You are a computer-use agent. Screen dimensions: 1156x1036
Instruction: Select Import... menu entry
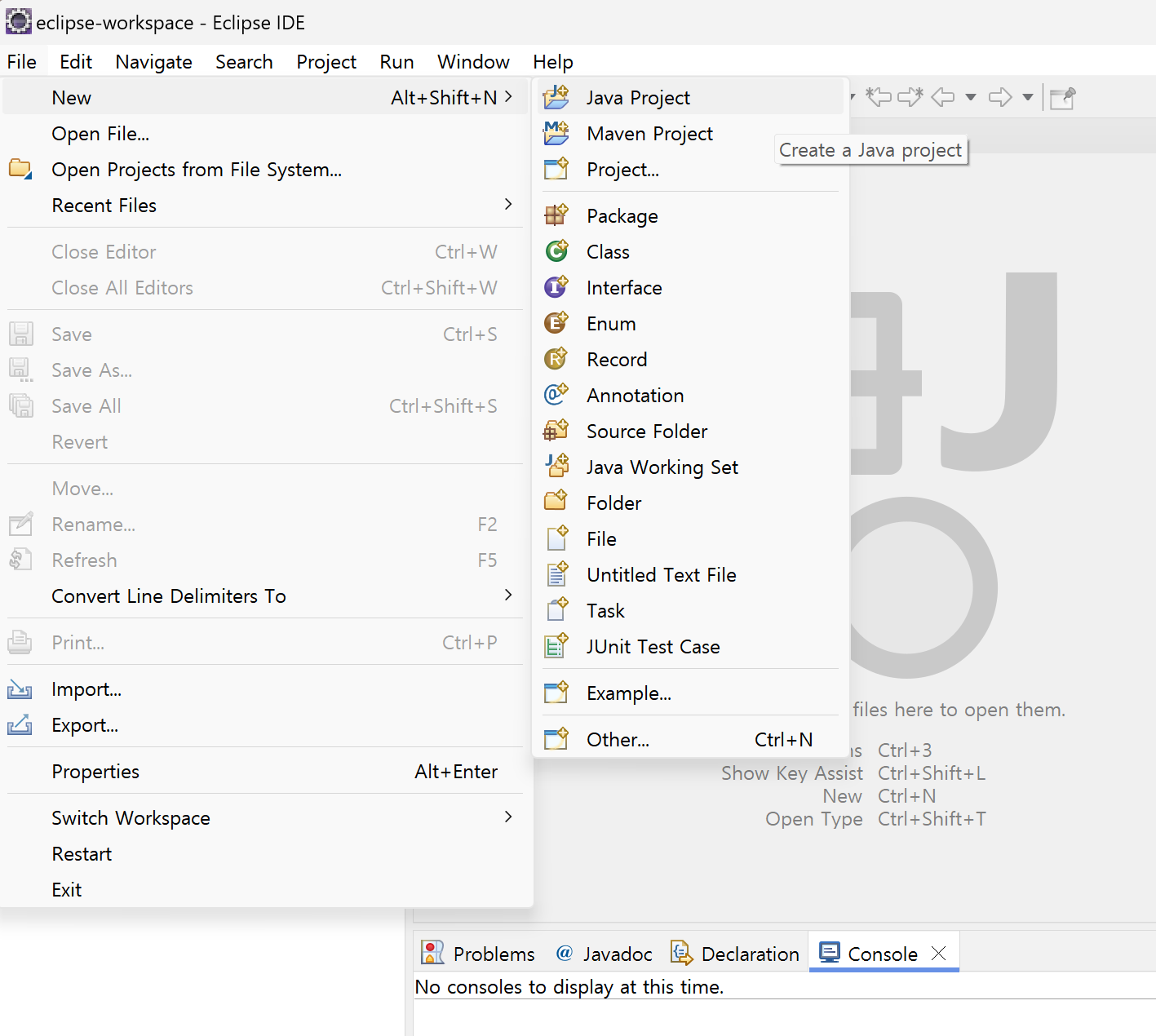point(266,688)
